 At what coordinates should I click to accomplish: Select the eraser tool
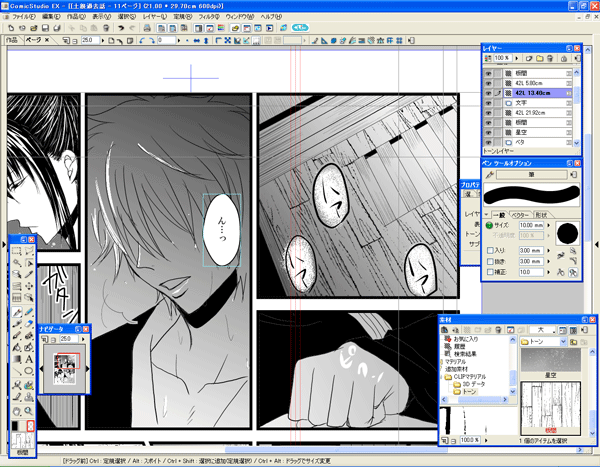(29, 324)
